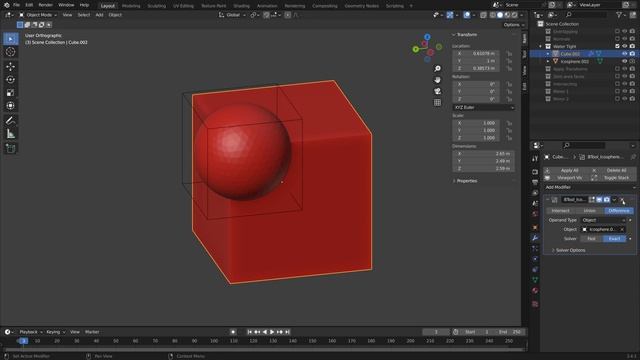The image size is (640, 360).
Task: Open the Material properties tab
Action: pos(535,291)
